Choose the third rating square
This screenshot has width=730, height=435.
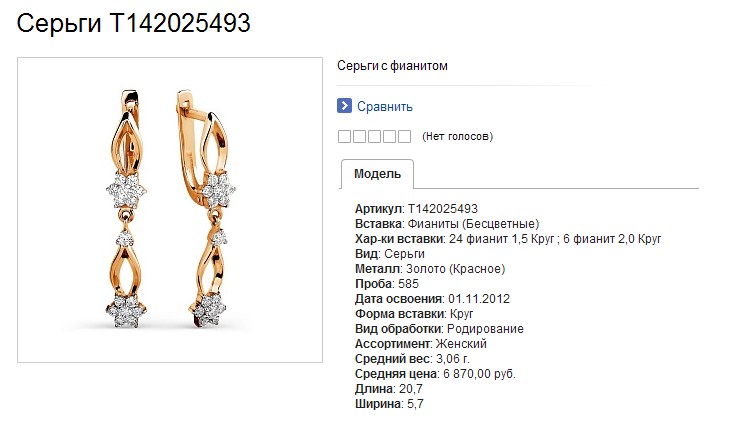point(374,136)
